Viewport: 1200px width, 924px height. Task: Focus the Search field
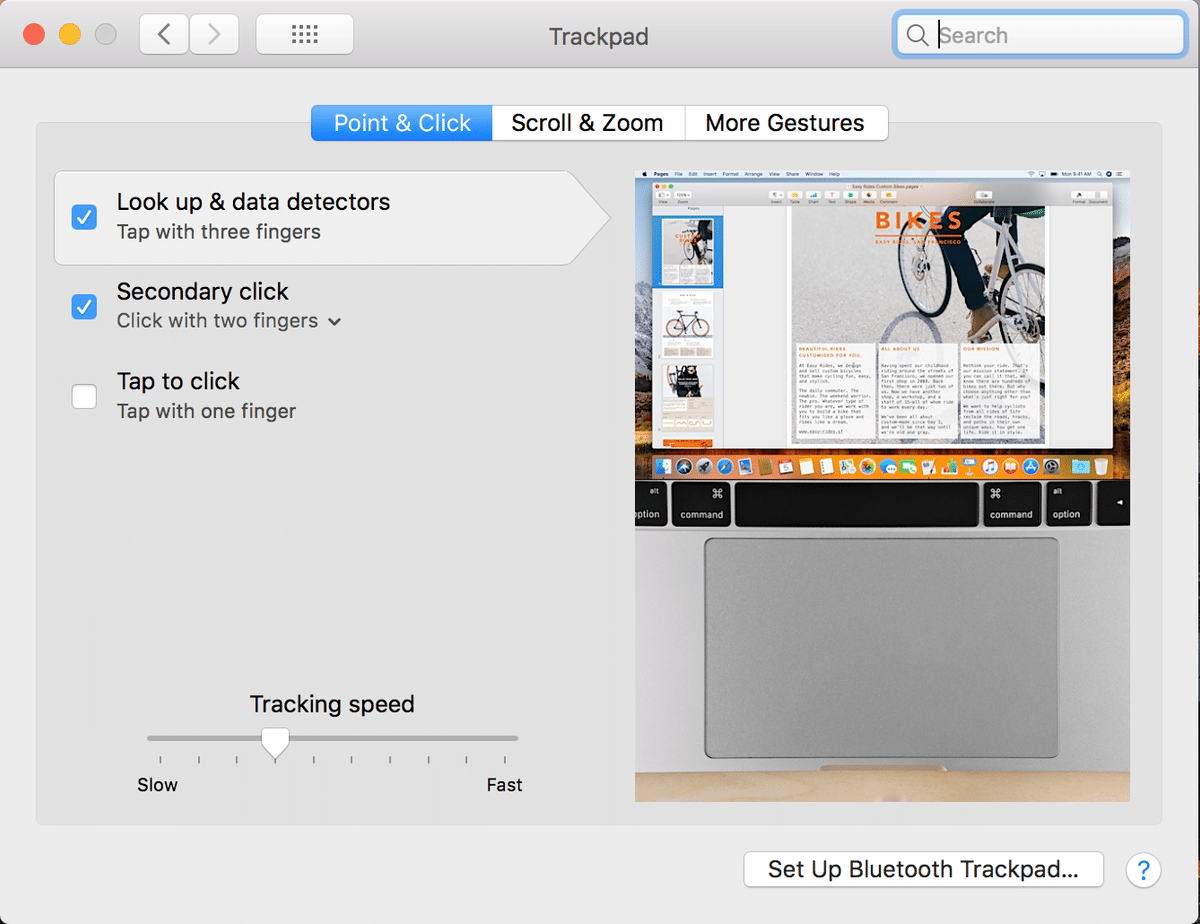point(1040,36)
